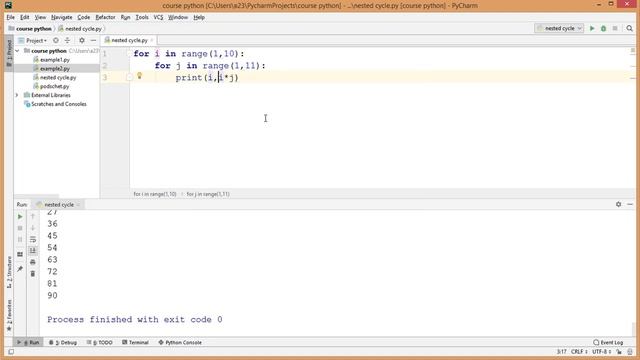Click course python in the navigation breadcrumb
The width and height of the screenshot is (640, 360).
[x=30, y=29]
